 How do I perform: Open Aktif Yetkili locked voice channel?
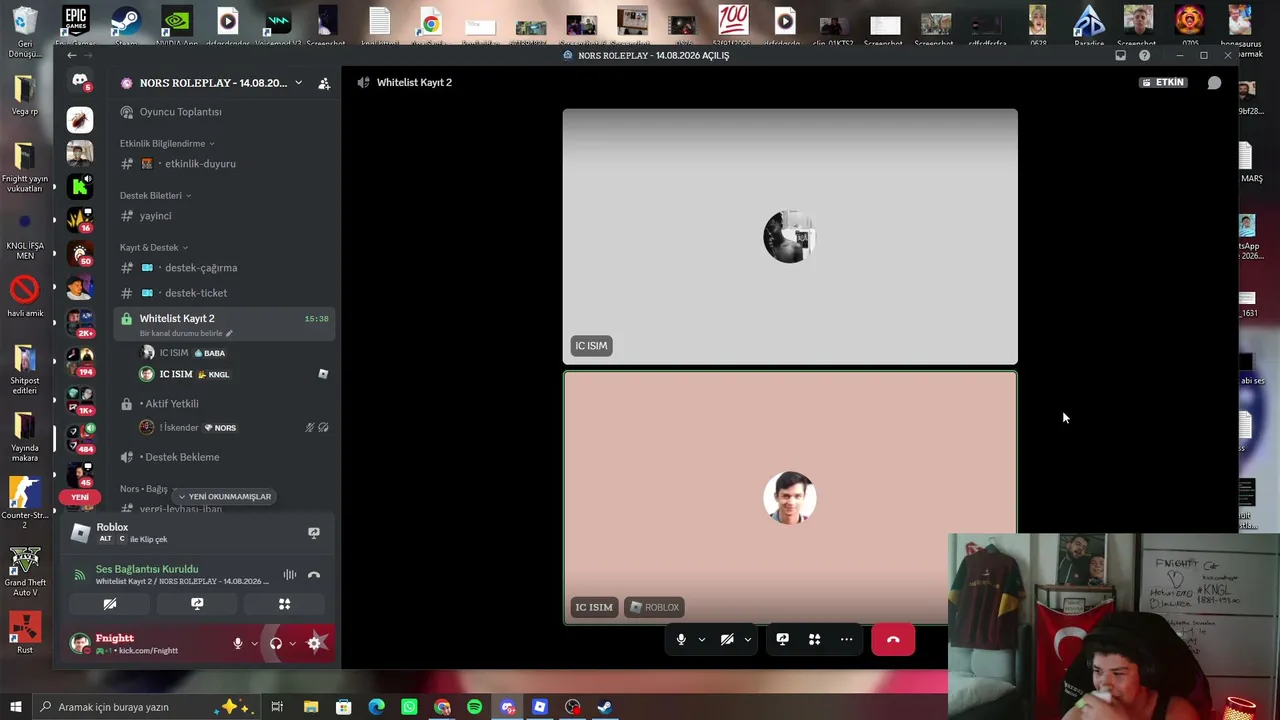pos(225,404)
